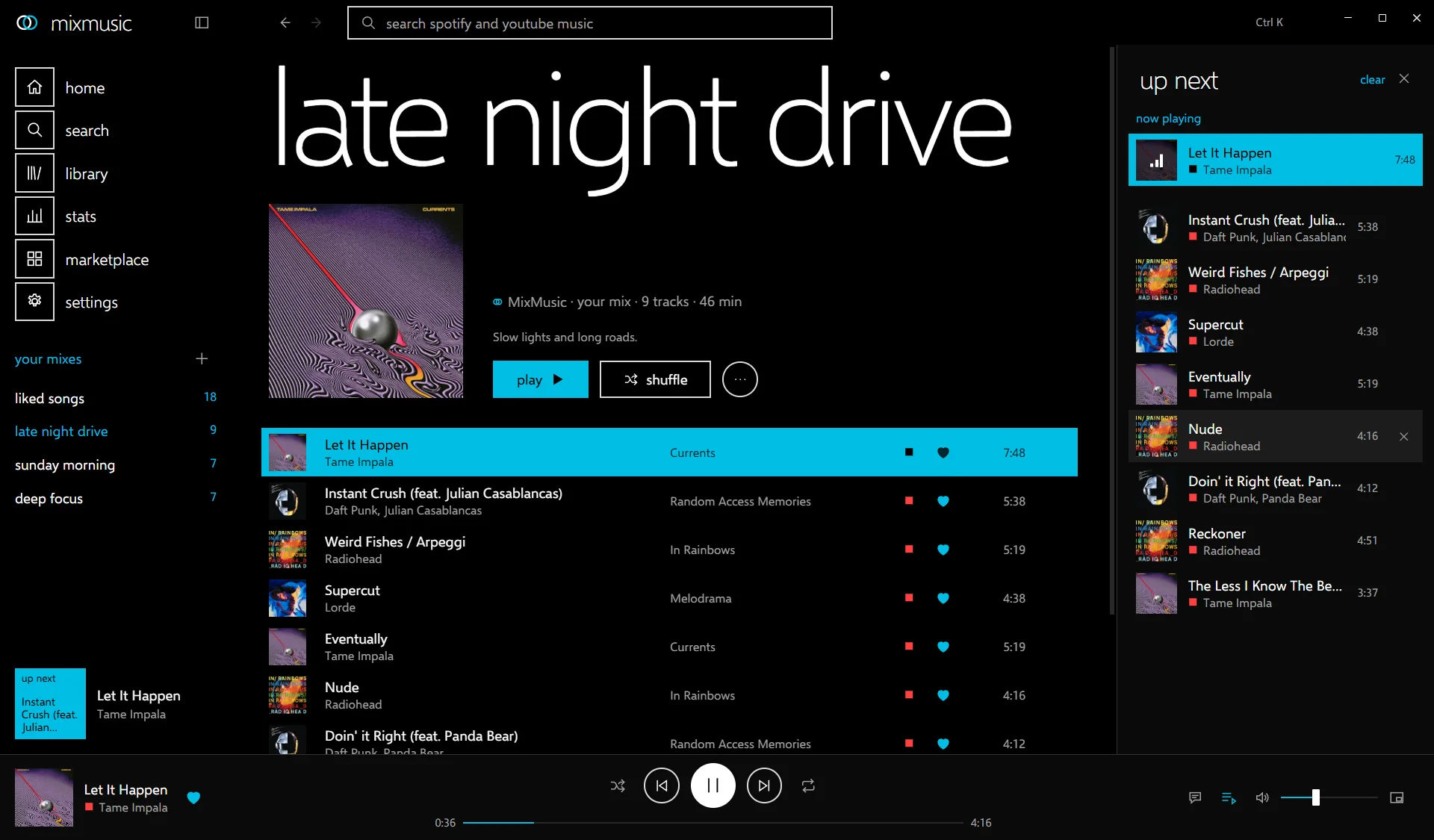
Task: Open the up next preview tile
Action: [50, 703]
